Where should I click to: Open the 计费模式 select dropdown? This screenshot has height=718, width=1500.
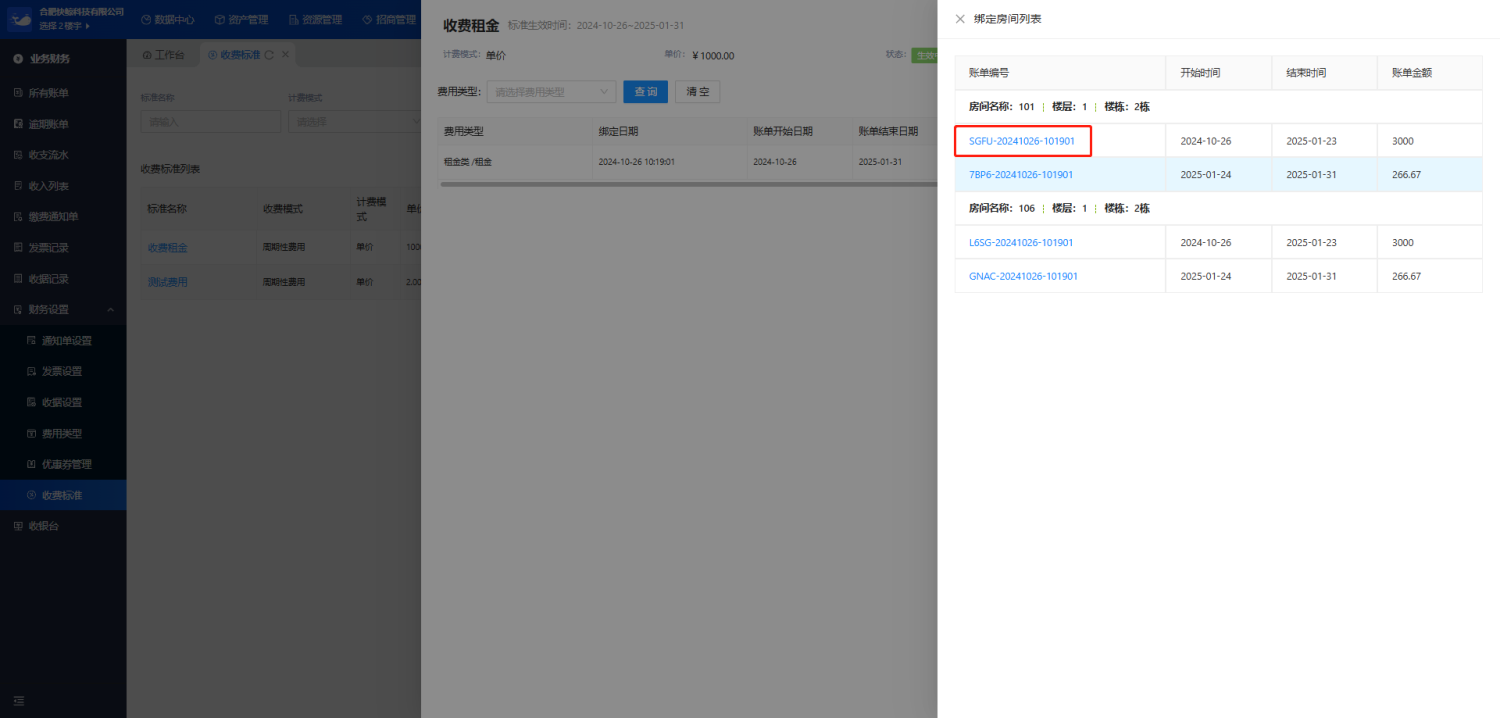[x=354, y=122]
